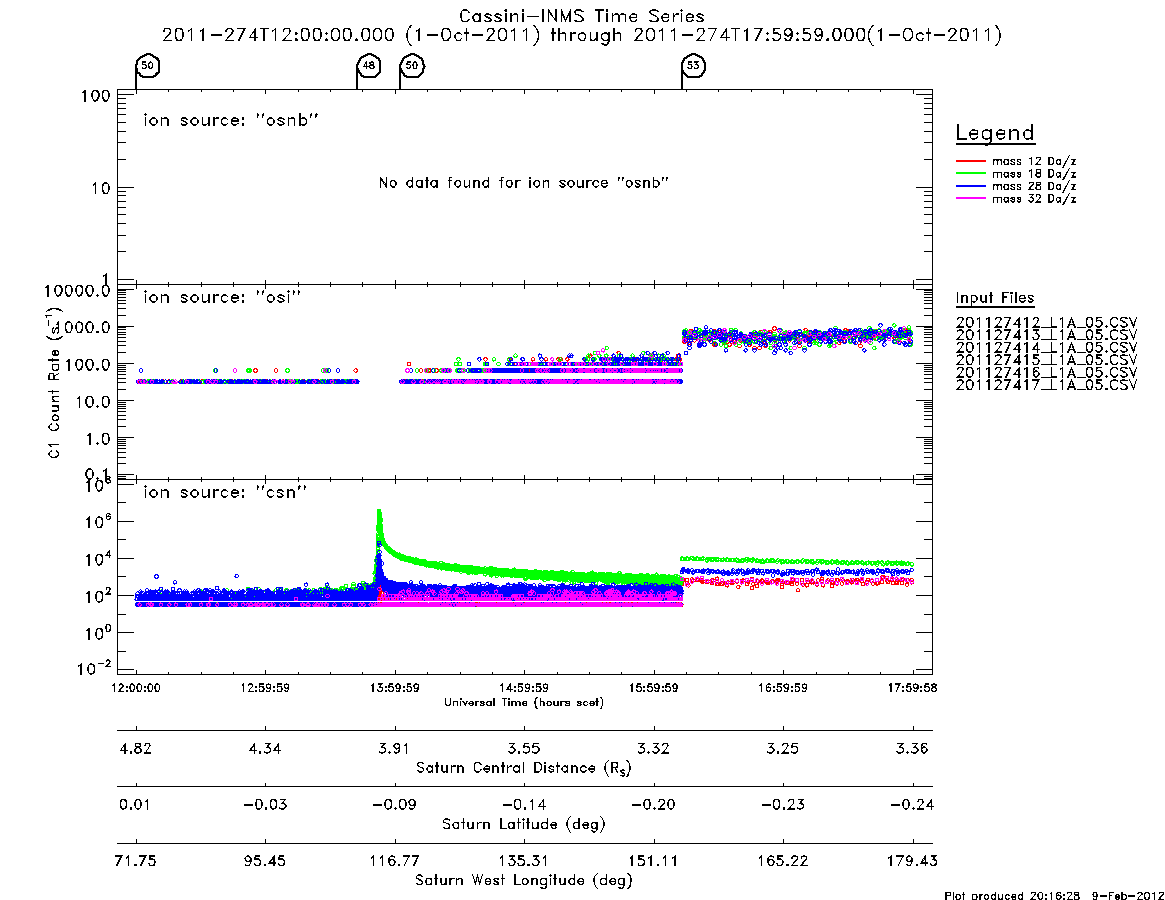The width and height of the screenshot is (1165, 900).
Task: Click the "C1 Count Rate" vertical axis title
Action: 54,382
